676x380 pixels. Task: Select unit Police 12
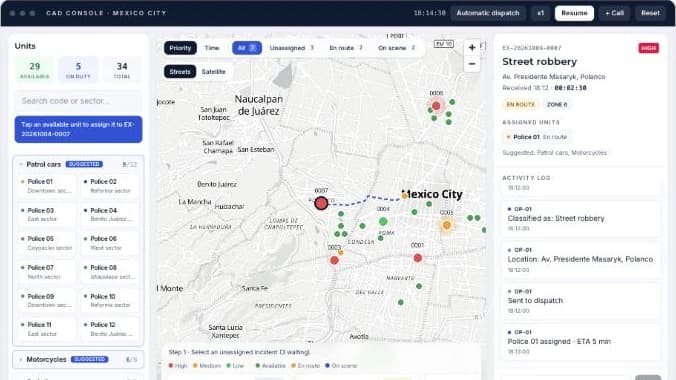click(x=110, y=329)
